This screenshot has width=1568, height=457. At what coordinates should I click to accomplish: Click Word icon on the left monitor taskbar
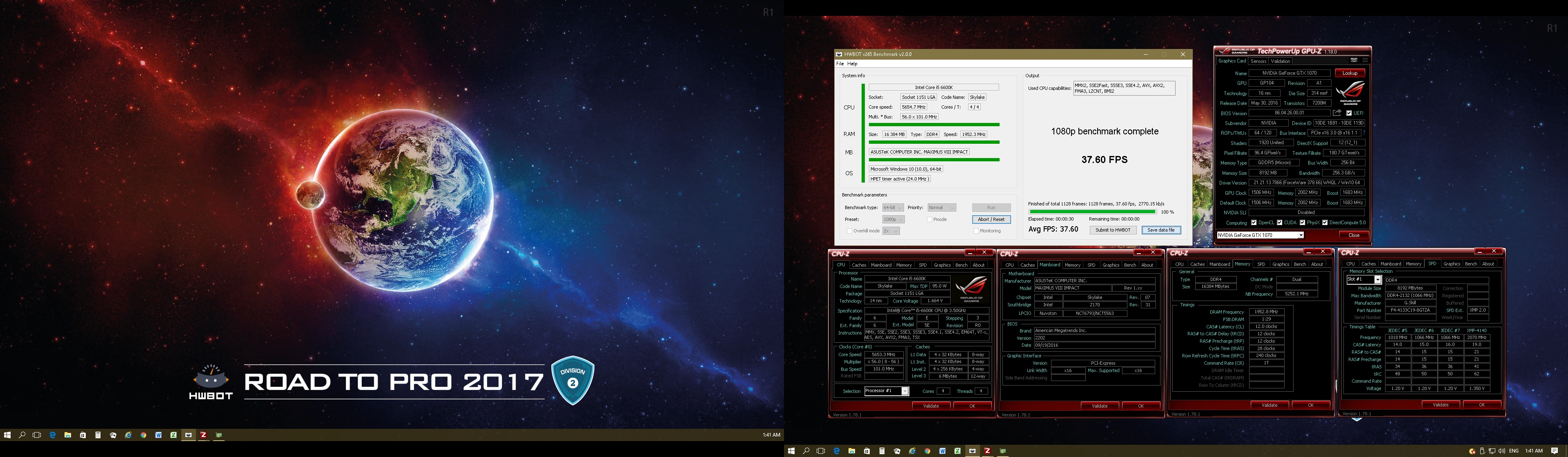[x=158, y=435]
